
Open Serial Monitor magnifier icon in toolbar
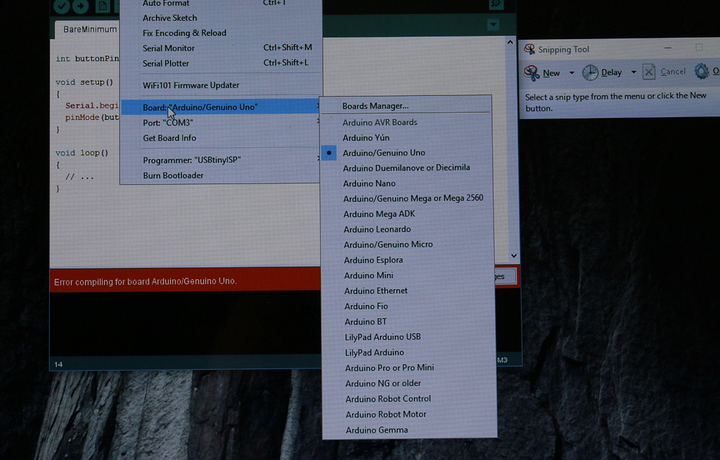496,4
